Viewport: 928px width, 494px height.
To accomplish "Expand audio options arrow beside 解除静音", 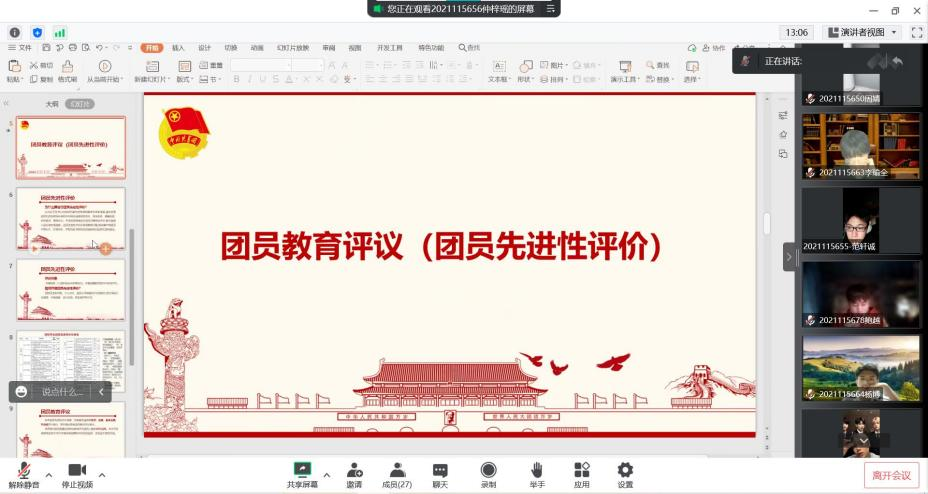I will pyautogui.click(x=48, y=474).
